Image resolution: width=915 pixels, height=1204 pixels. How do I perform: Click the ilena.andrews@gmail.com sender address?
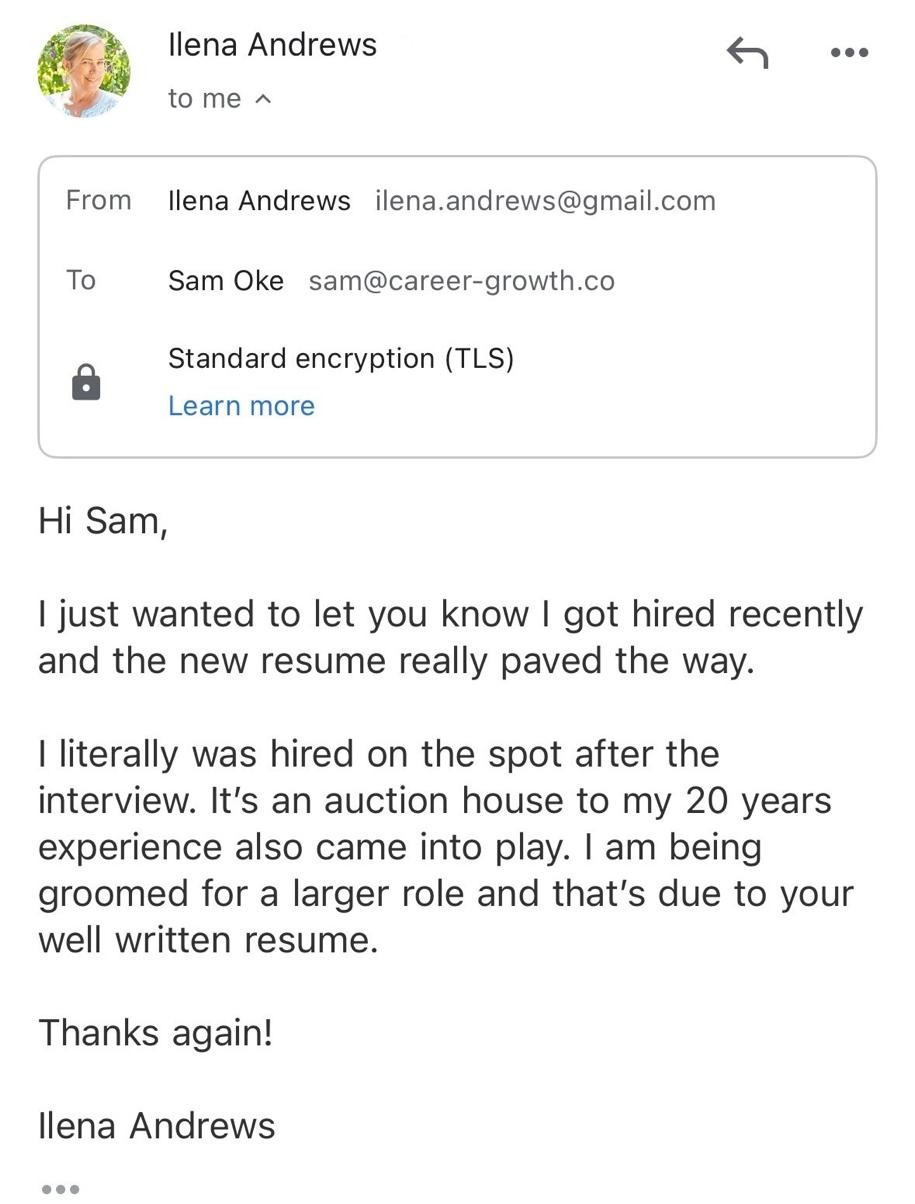(x=545, y=201)
